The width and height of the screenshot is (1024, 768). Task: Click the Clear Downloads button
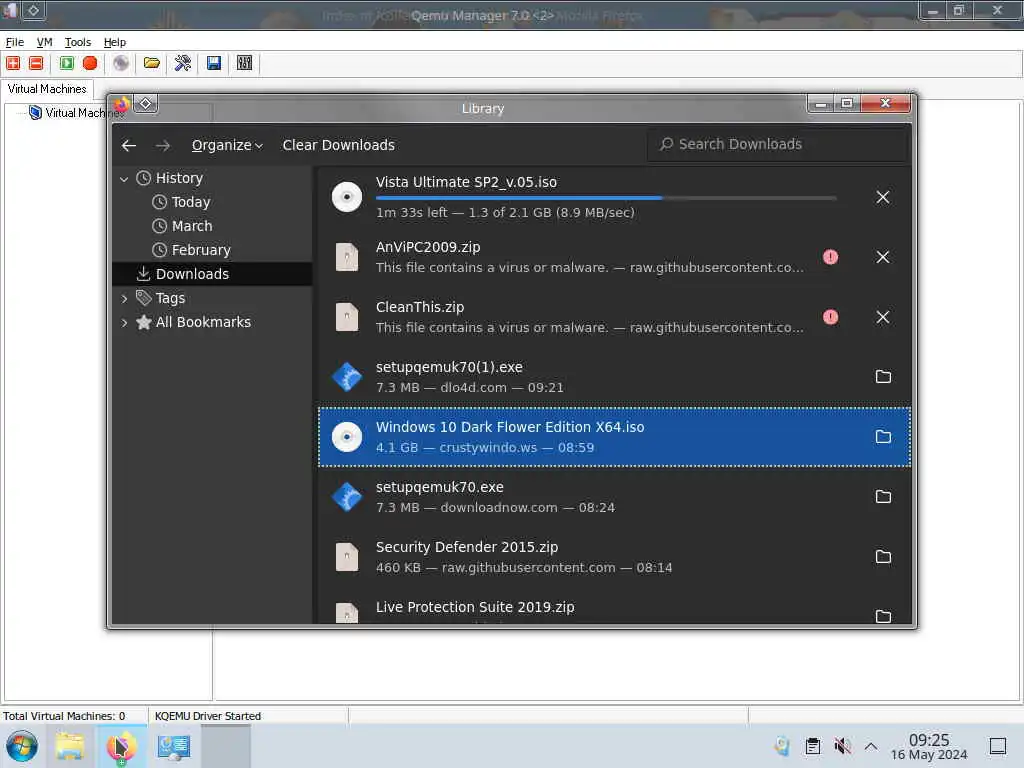[x=338, y=145]
